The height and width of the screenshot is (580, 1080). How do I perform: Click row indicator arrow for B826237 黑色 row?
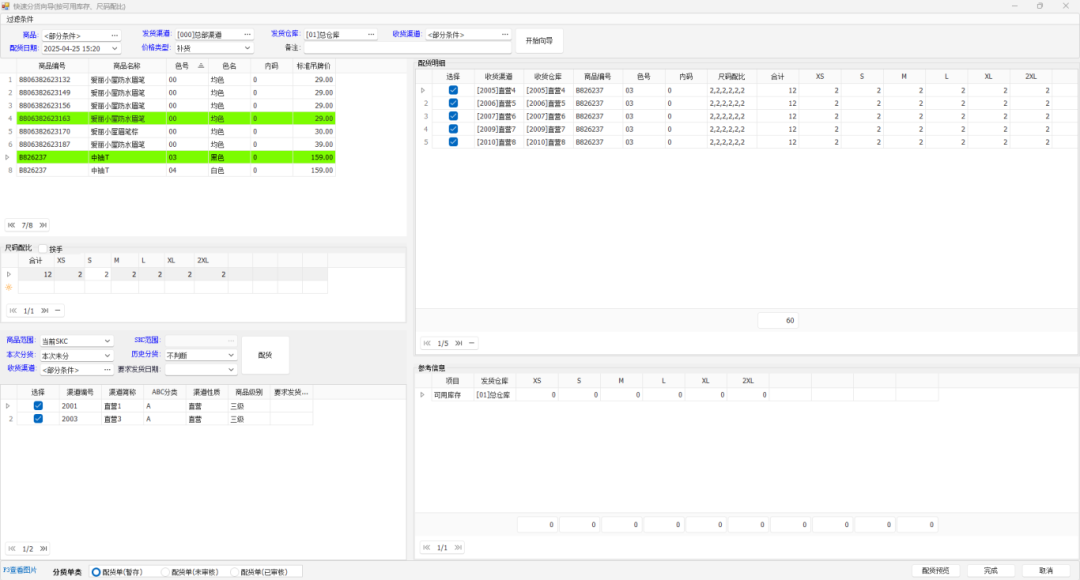[8, 158]
